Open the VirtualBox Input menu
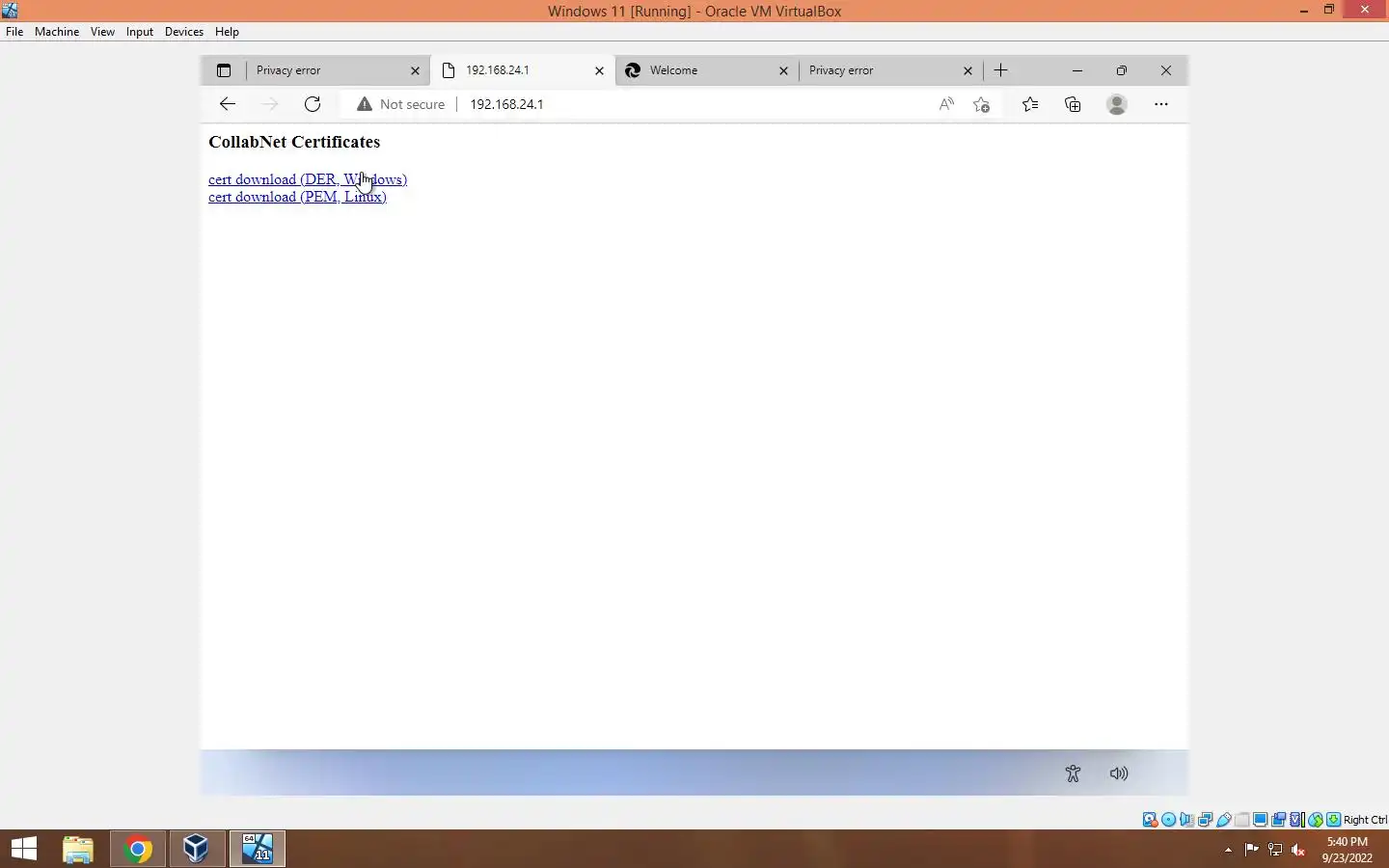1389x868 pixels. pyautogui.click(x=140, y=32)
